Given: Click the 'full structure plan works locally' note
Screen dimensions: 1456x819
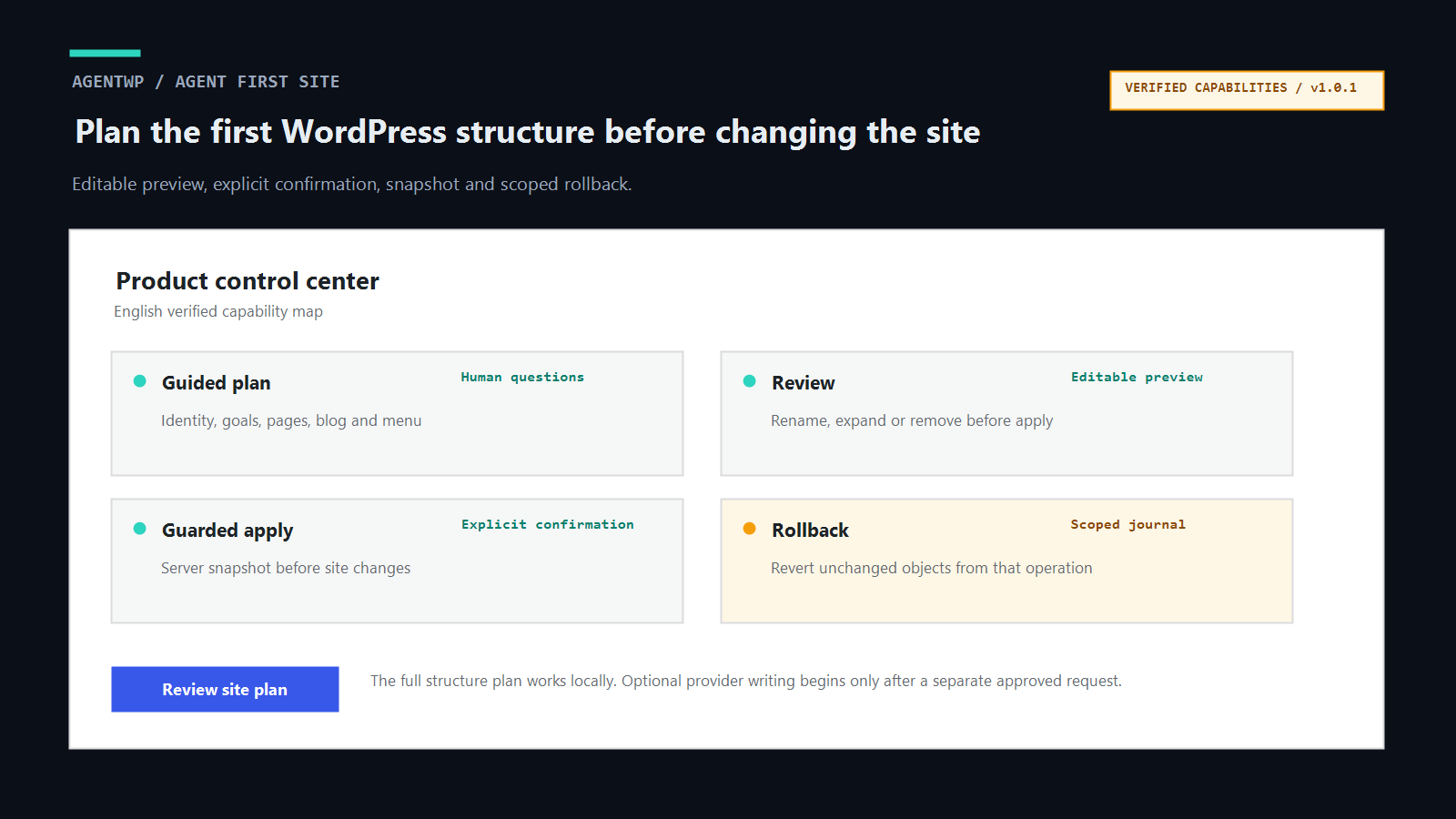Looking at the screenshot, I should point(746,681).
